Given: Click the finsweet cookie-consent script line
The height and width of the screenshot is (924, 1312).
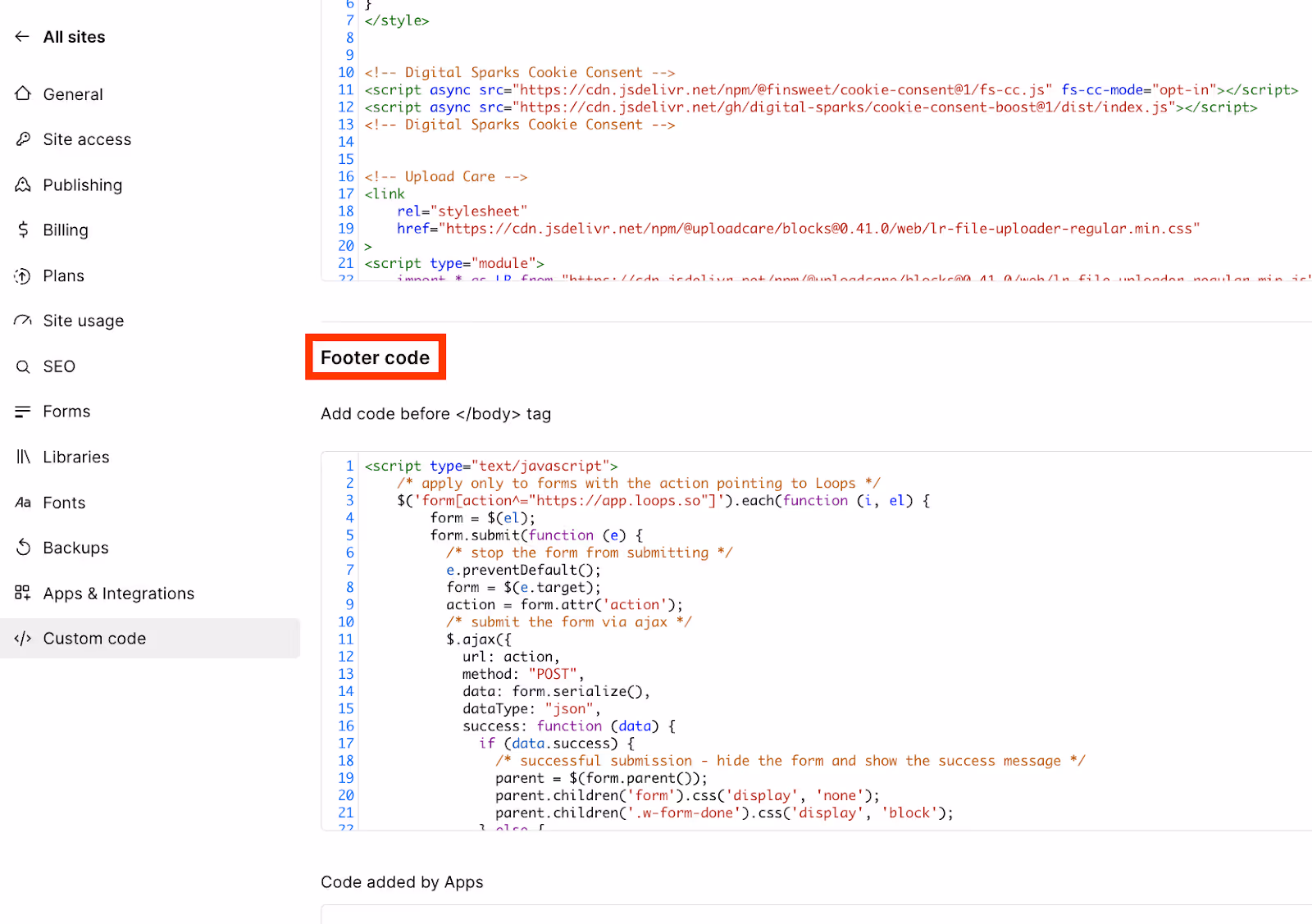Looking at the screenshot, I should [x=831, y=90].
